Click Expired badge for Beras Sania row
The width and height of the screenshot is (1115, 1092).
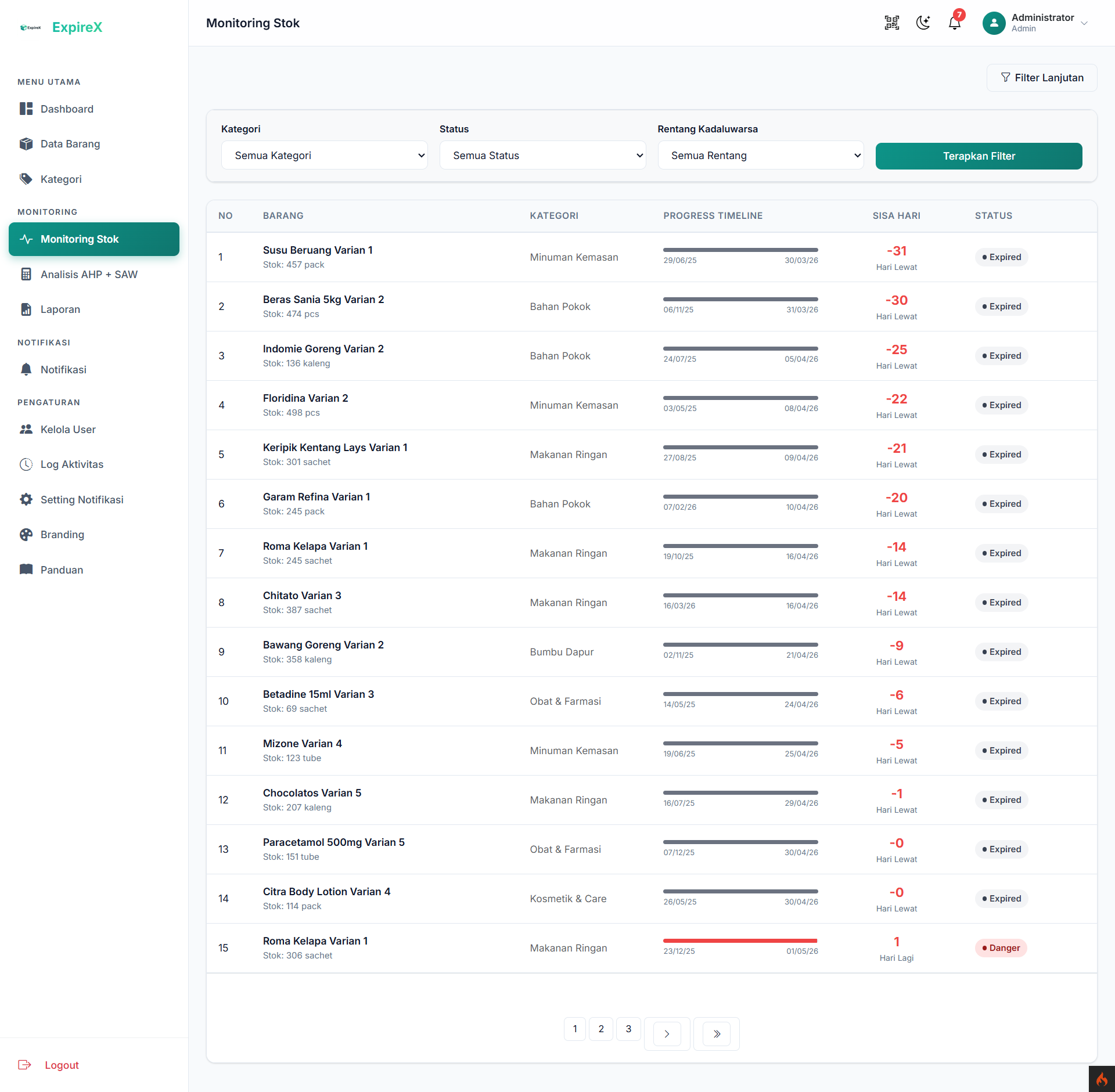point(1002,307)
